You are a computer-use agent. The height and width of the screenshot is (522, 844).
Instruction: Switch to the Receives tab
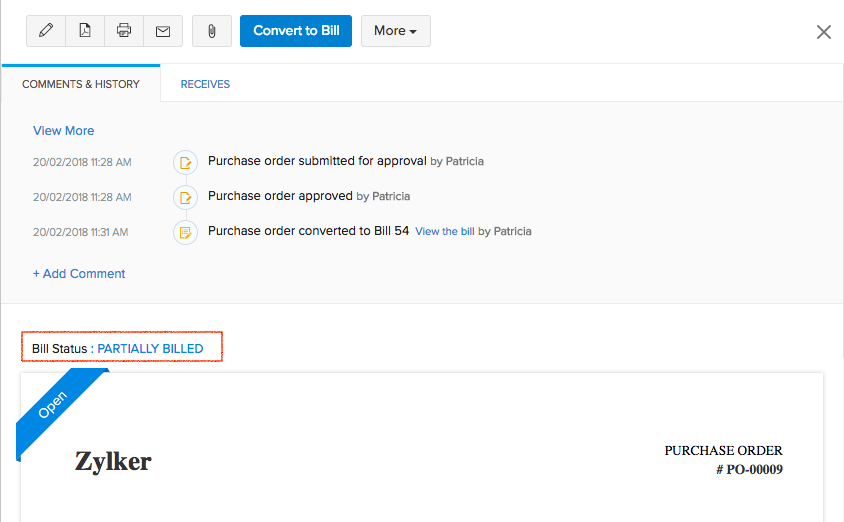205,84
